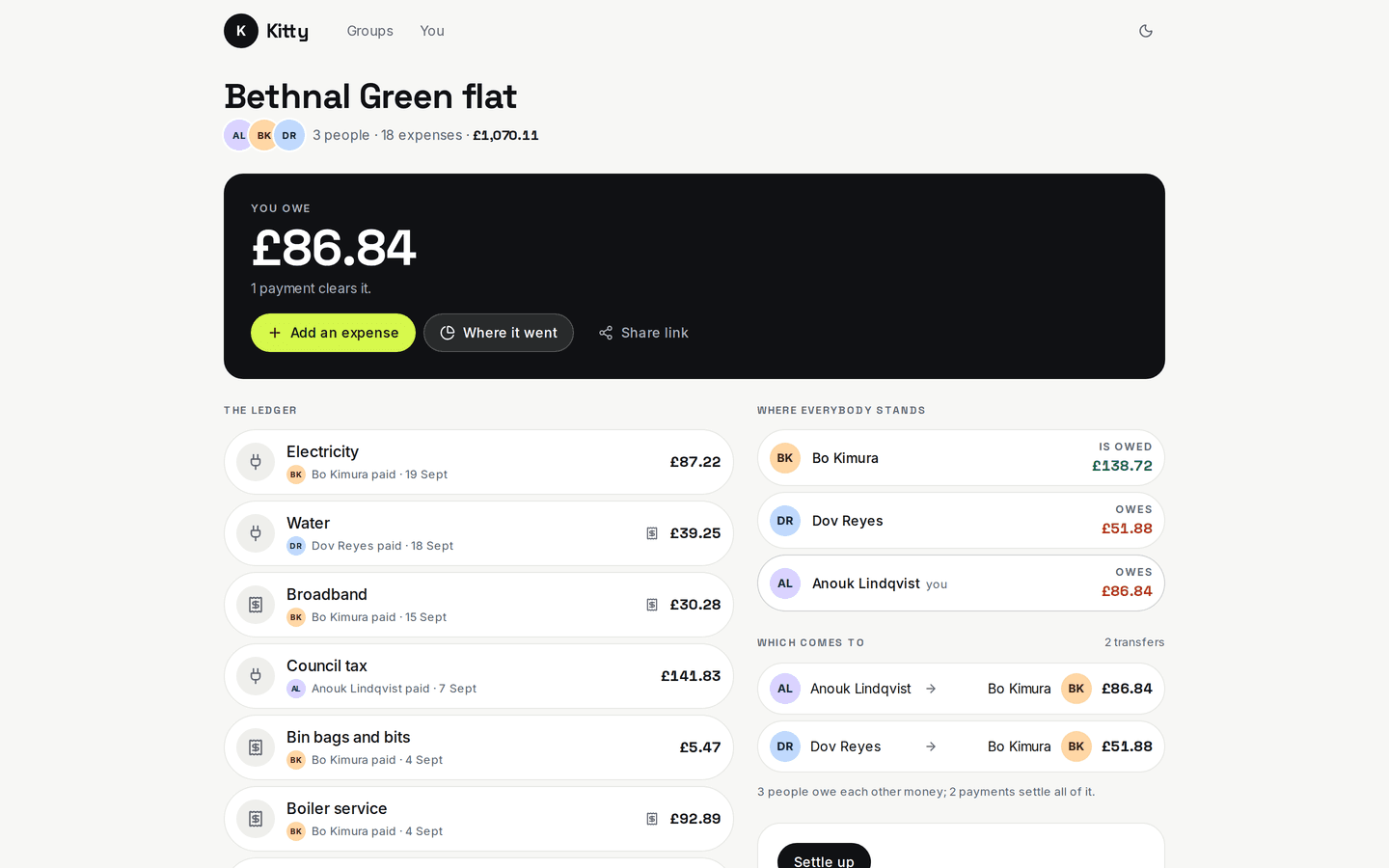Go to the You navigation item
This screenshot has height=868, width=1389.
click(x=432, y=31)
